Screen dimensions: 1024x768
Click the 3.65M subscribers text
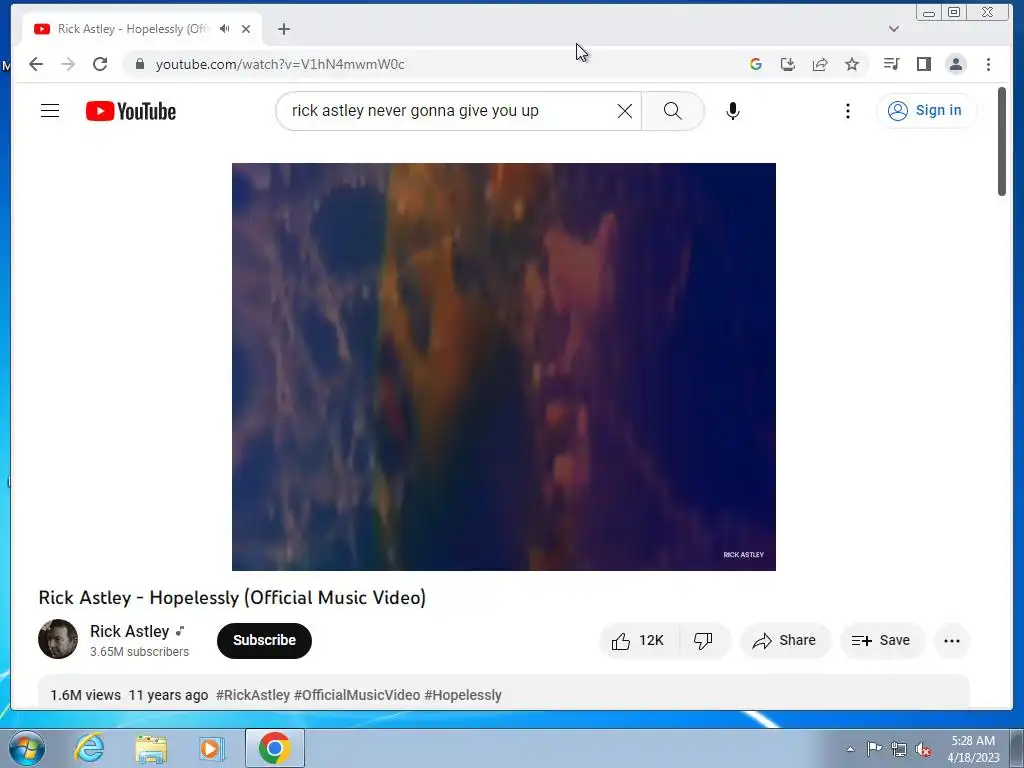(x=139, y=652)
